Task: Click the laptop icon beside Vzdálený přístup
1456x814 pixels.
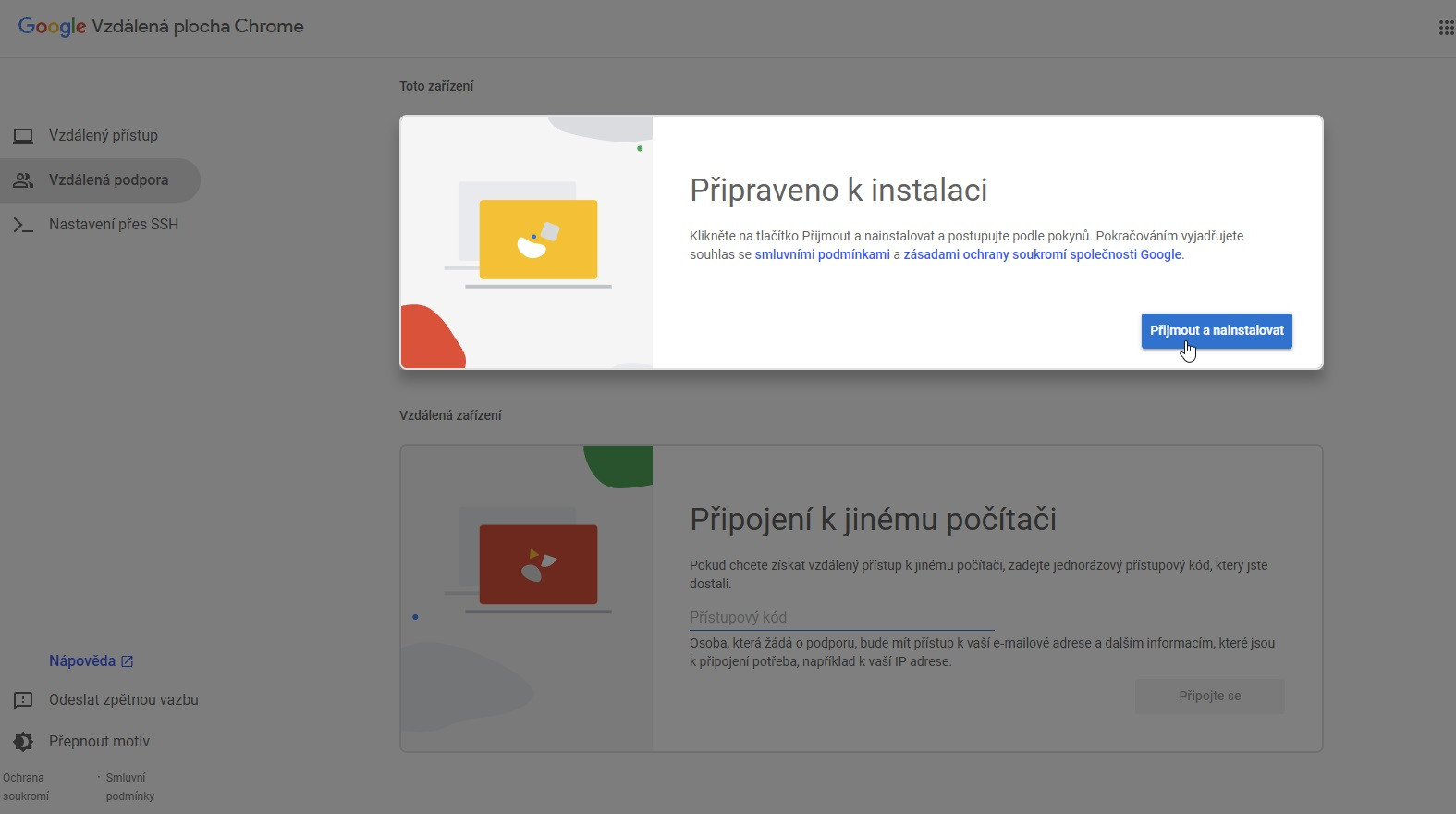Action: click(23, 136)
